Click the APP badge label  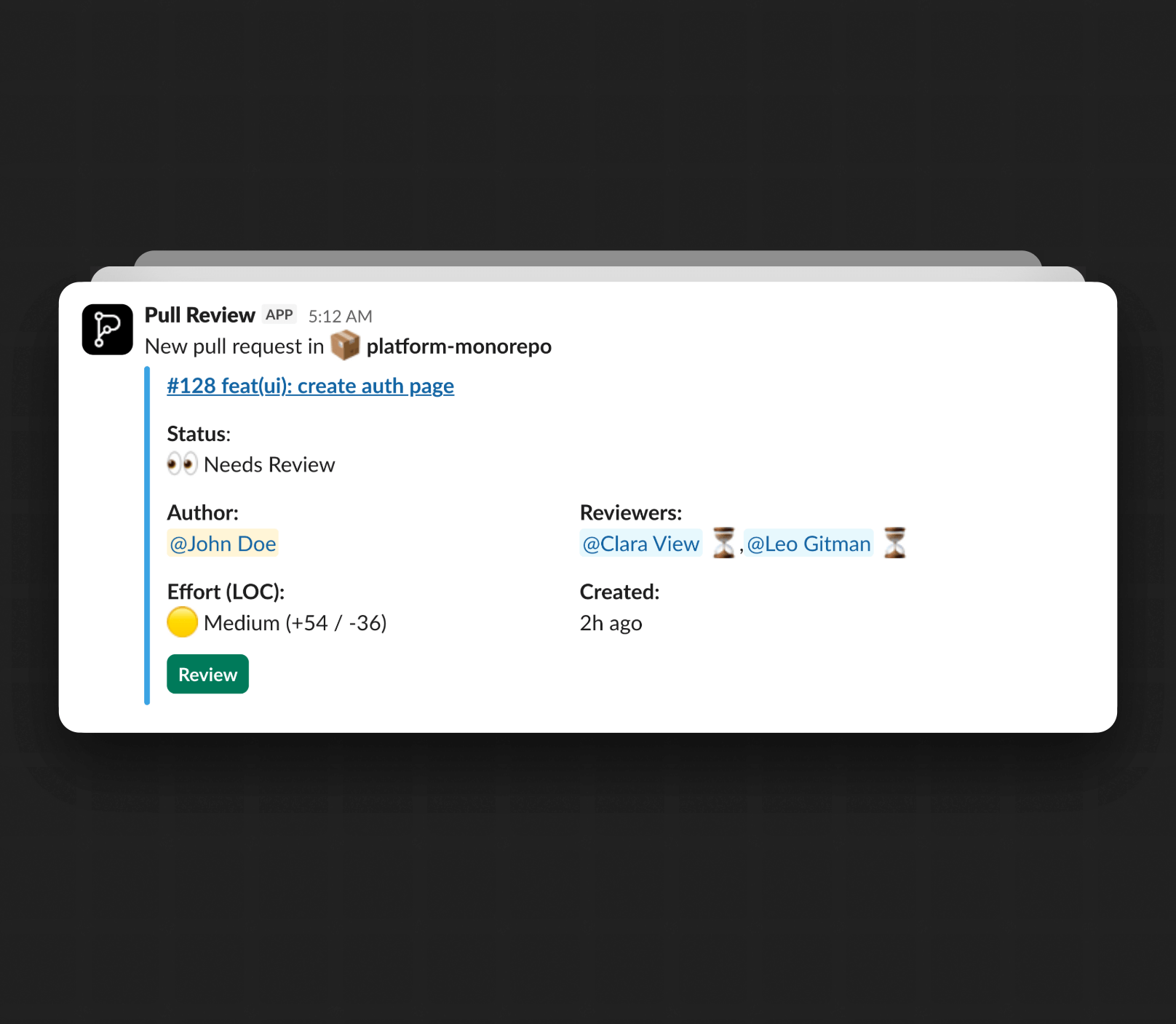279,314
